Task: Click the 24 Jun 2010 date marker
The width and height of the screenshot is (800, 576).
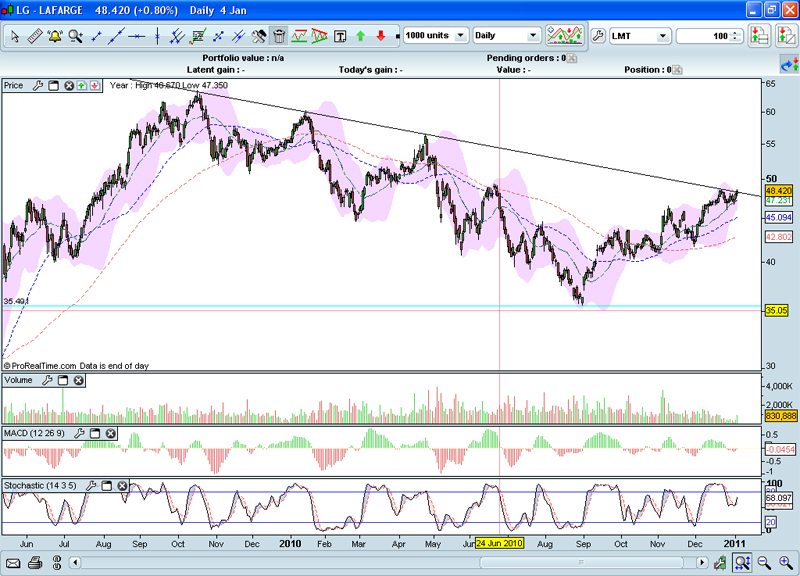Action: tap(499, 543)
